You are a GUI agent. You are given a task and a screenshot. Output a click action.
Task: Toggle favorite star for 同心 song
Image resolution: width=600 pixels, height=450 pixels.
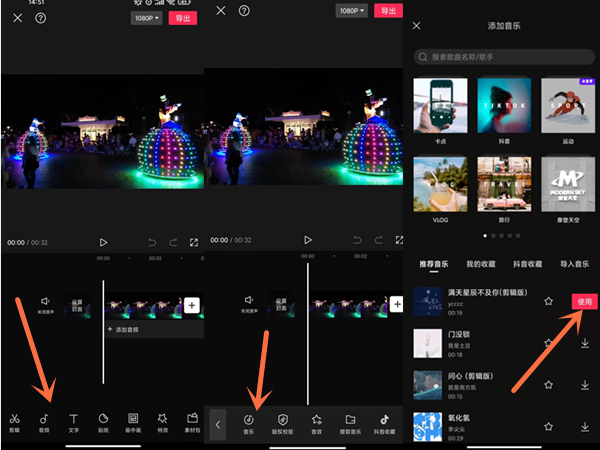pyautogui.click(x=548, y=384)
